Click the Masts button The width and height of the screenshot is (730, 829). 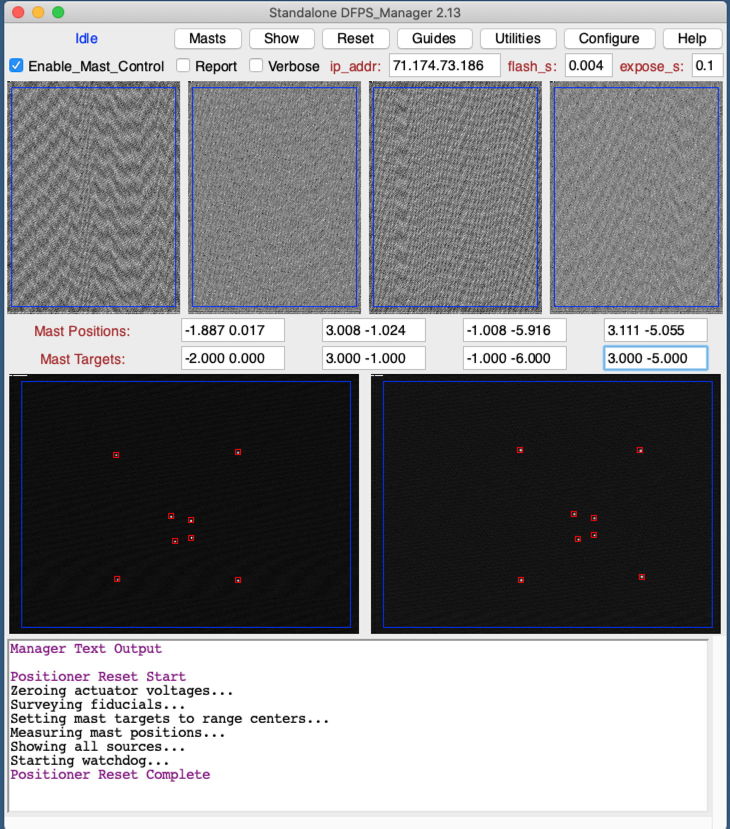[208, 39]
